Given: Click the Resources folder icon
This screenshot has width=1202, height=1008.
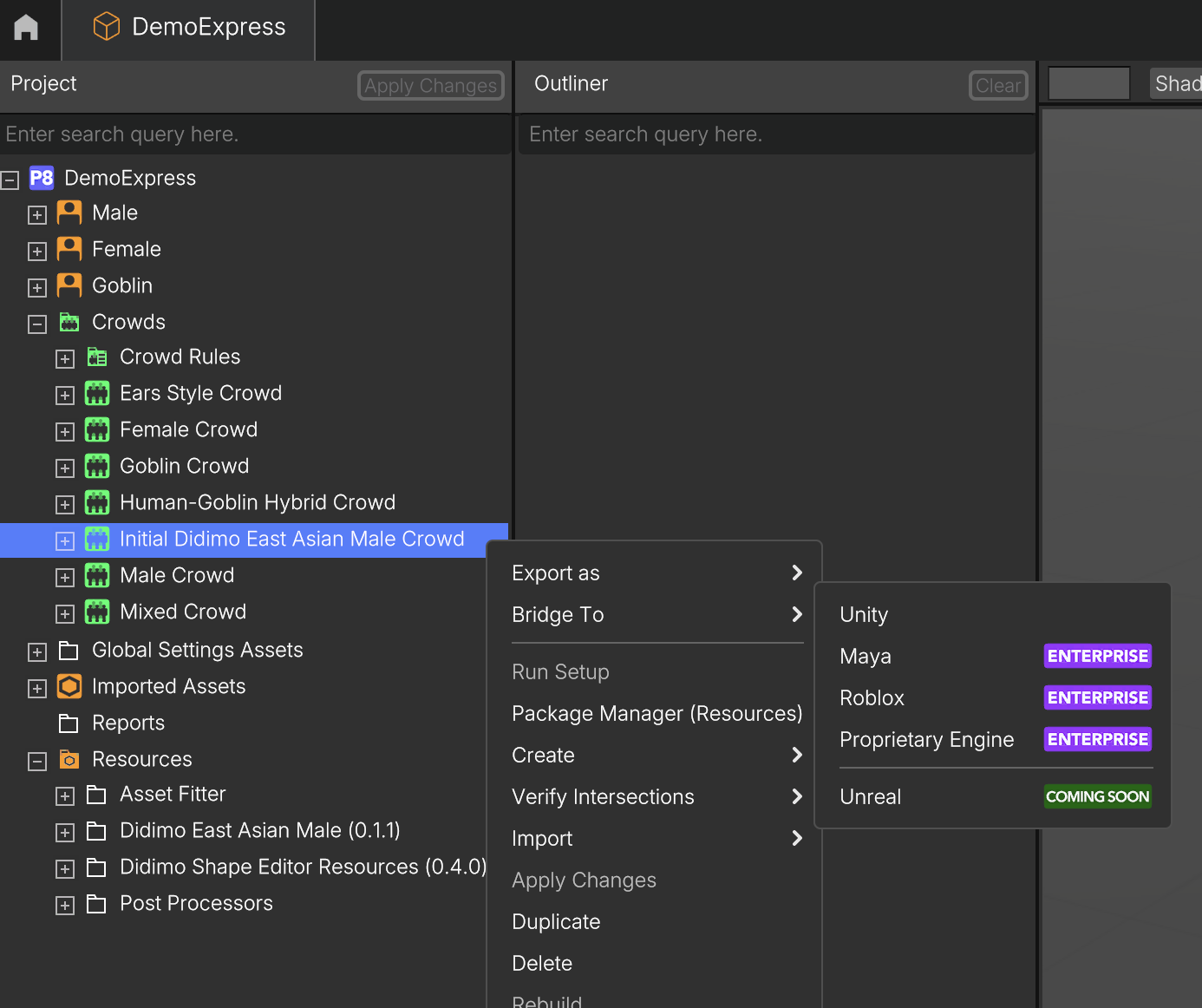Looking at the screenshot, I should click(x=69, y=760).
